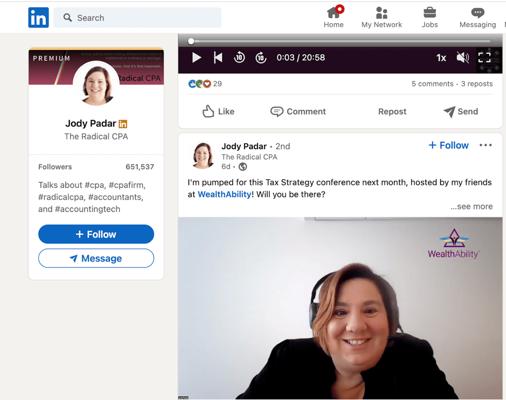Click the video progress bar scrubber

pos(191,41)
